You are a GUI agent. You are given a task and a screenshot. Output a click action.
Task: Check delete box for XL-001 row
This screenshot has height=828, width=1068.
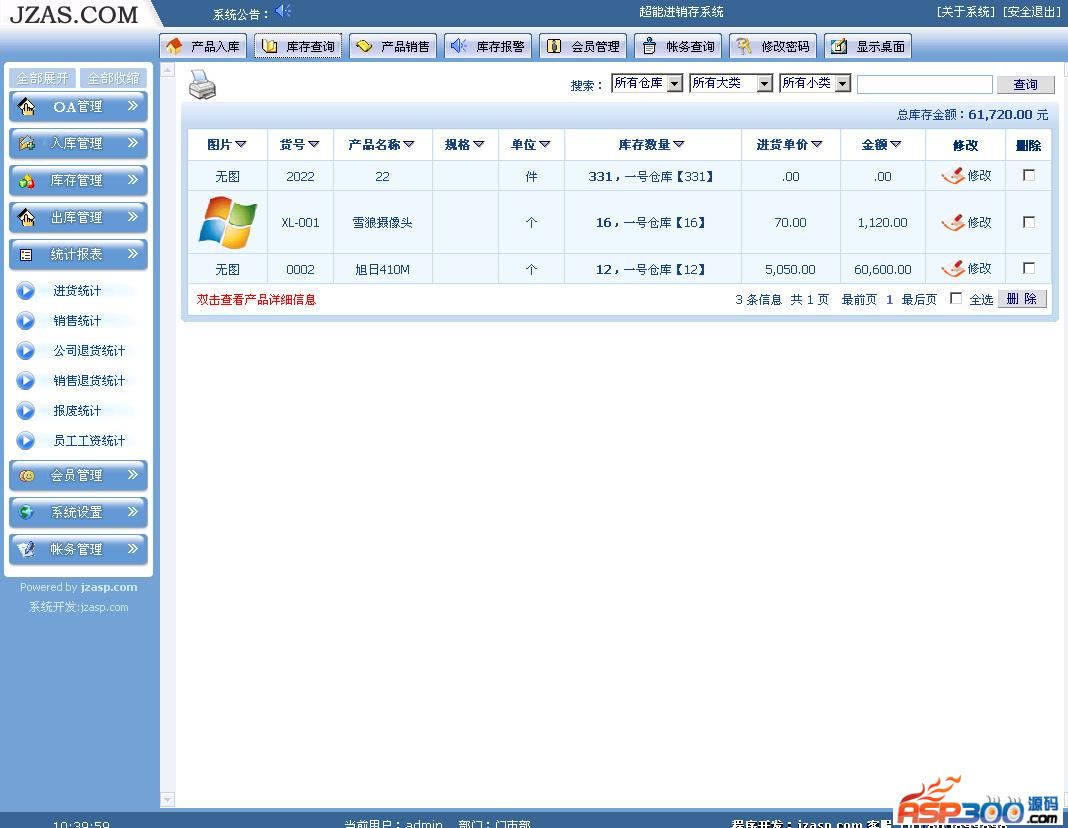[x=1028, y=222]
